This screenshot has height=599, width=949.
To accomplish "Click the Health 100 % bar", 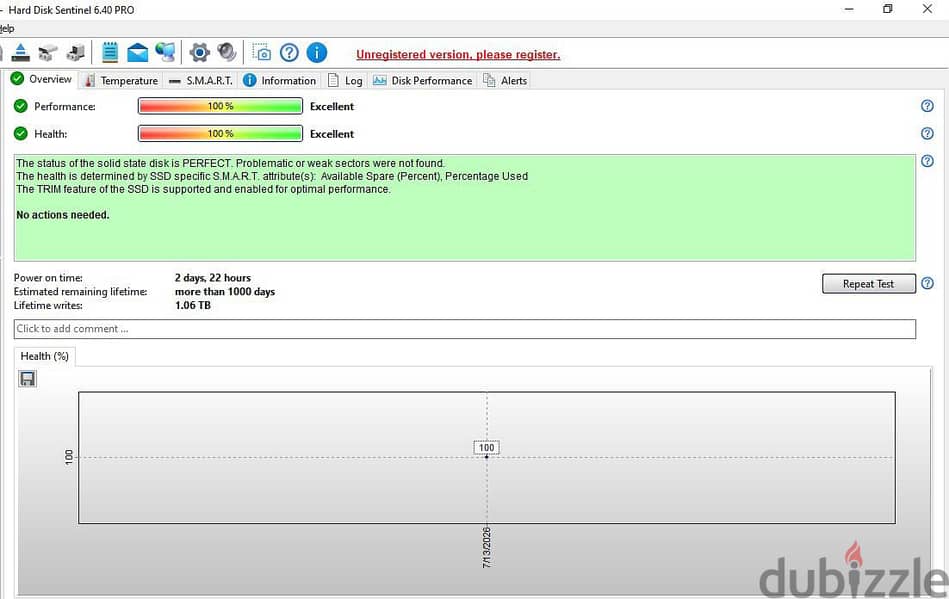I will point(220,134).
